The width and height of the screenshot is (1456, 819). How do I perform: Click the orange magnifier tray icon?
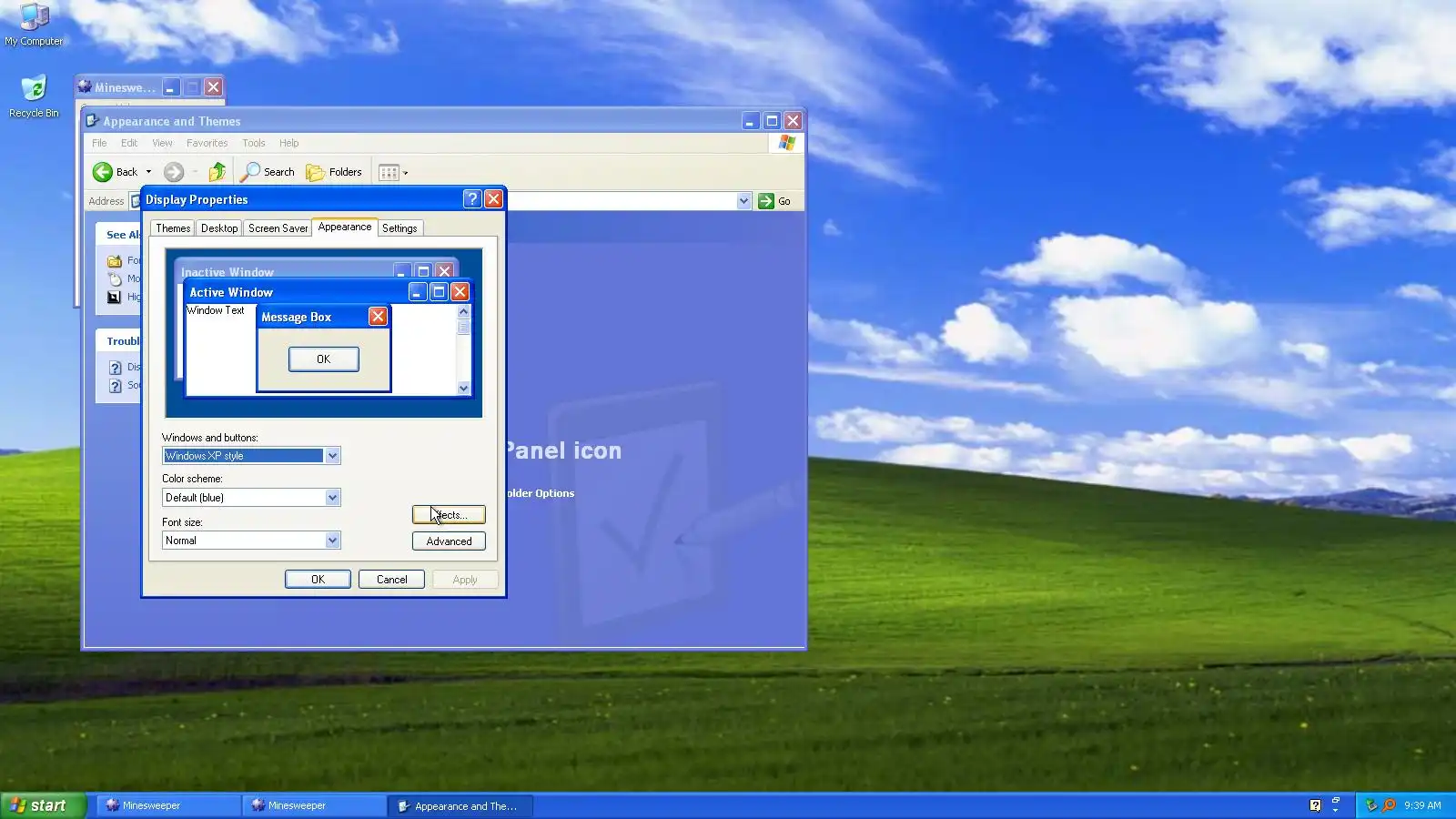(1389, 805)
